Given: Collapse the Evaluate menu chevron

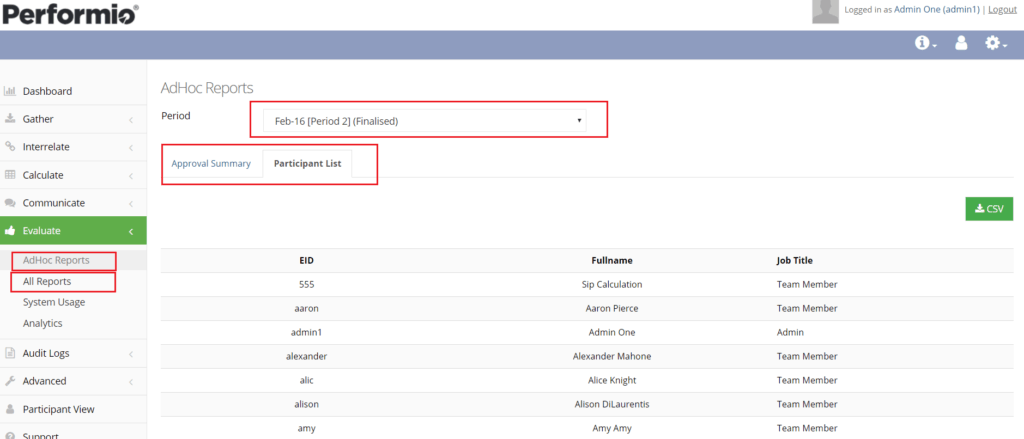Looking at the screenshot, I should click(131, 231).
